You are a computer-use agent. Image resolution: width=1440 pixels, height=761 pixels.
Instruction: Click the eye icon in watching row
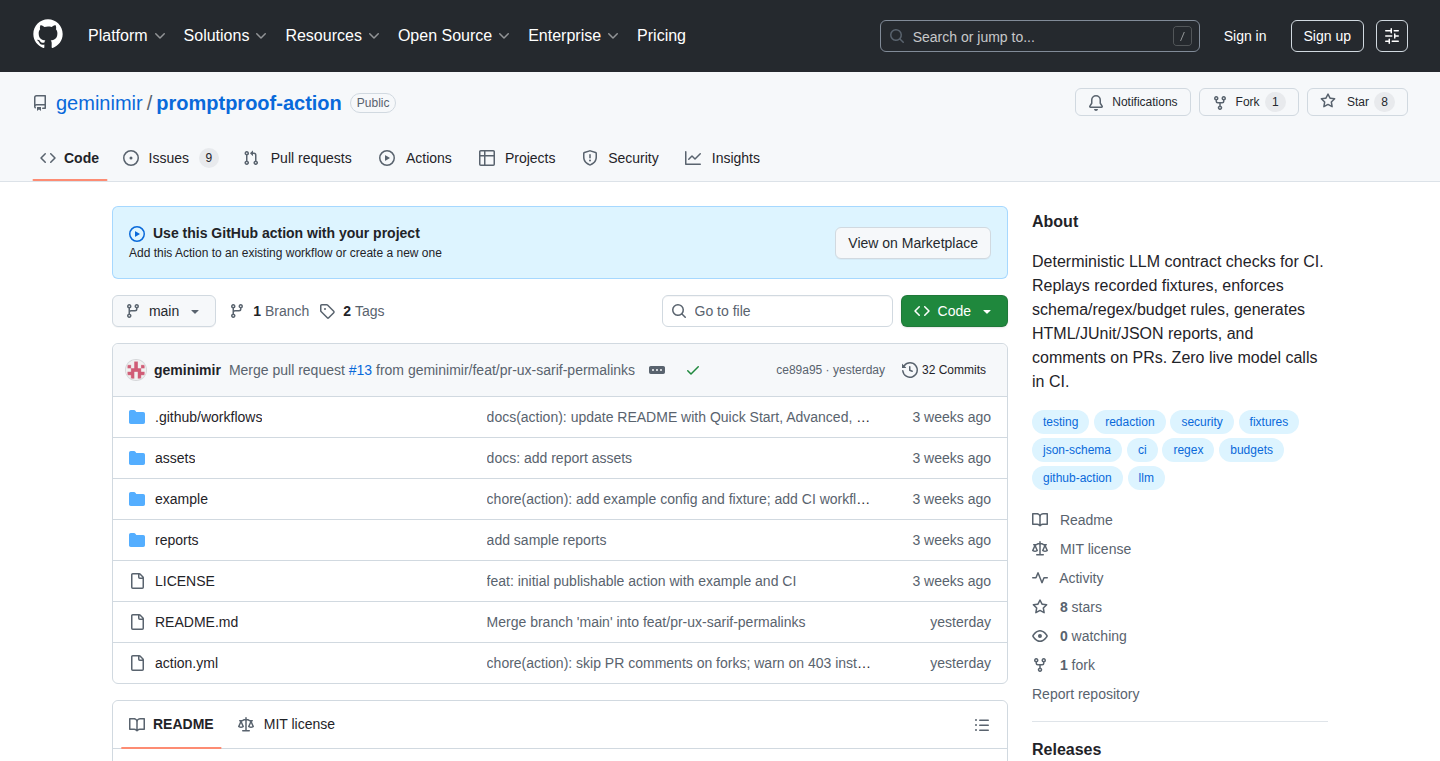1040,636
